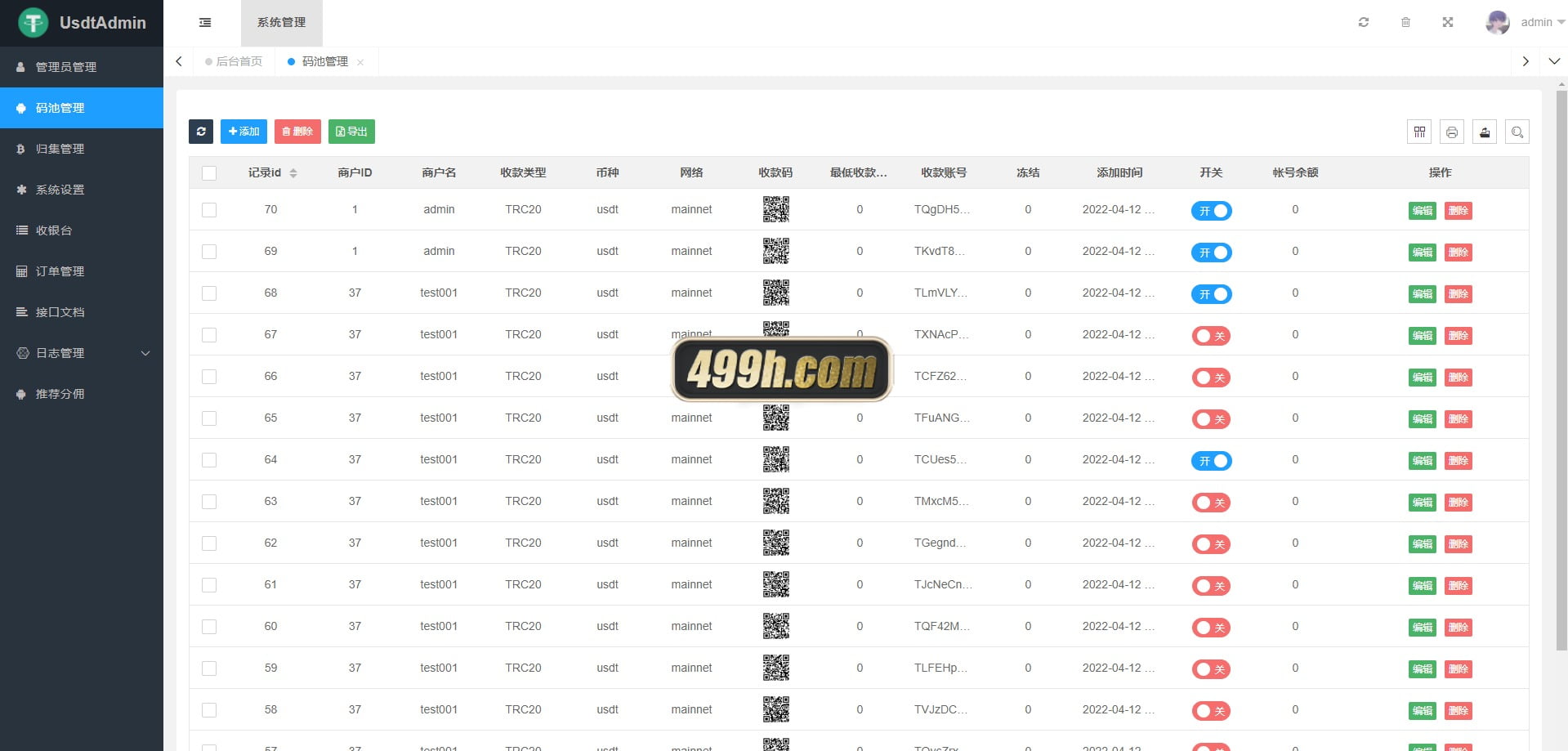Open search with magnifier icon
The image size is (1568, 751).
click(1517, 132)
